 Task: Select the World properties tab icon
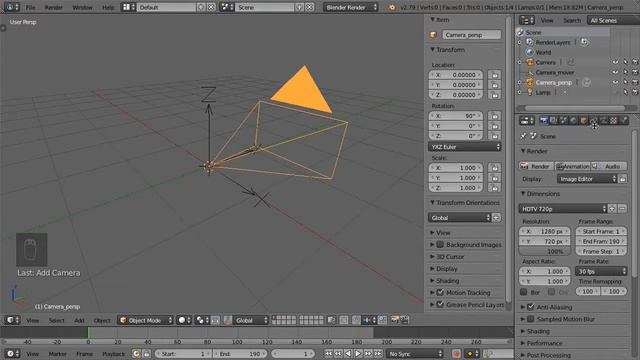(573, 120)
